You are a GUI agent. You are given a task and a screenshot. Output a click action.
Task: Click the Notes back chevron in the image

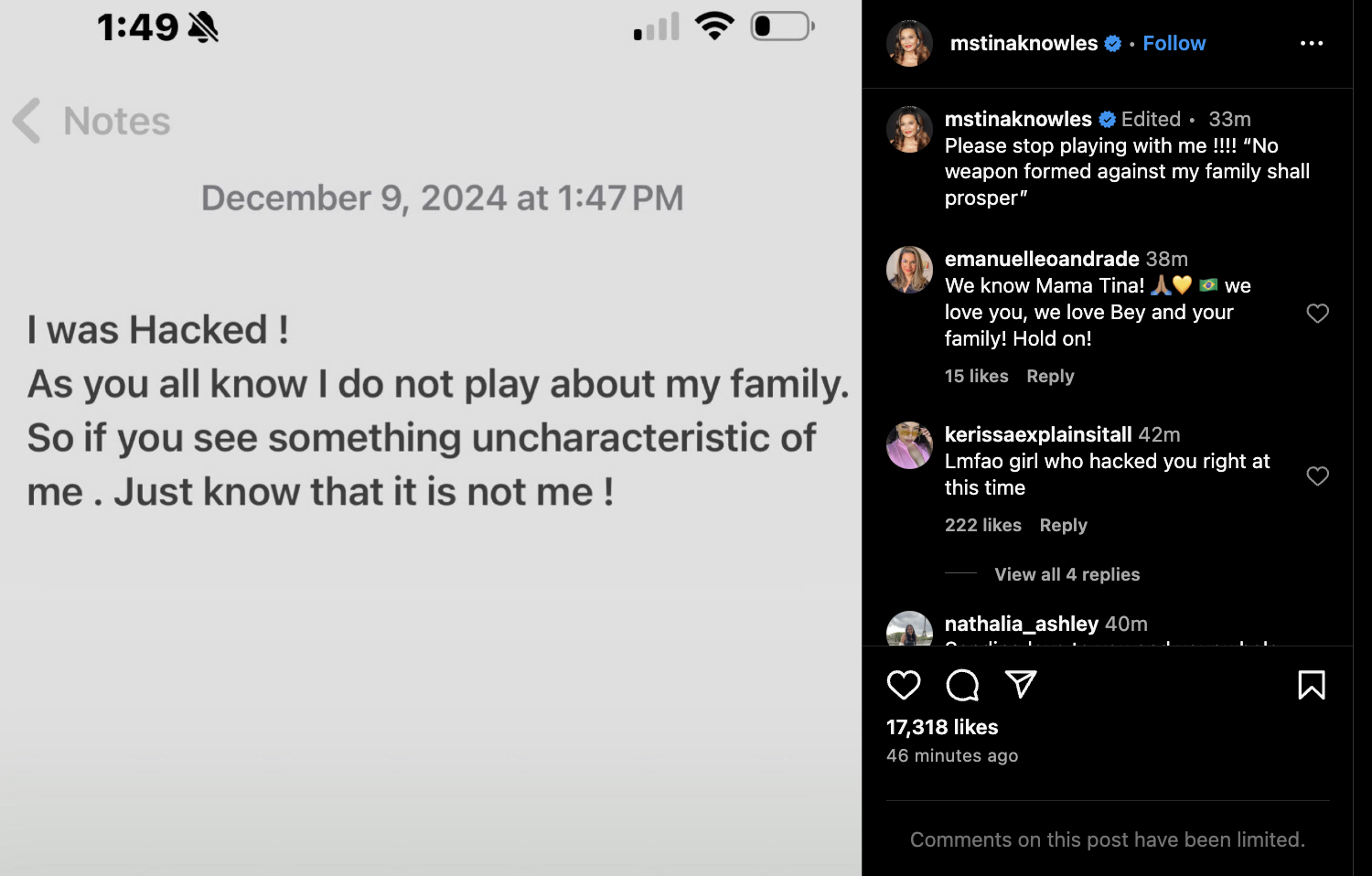click(27, 121)
